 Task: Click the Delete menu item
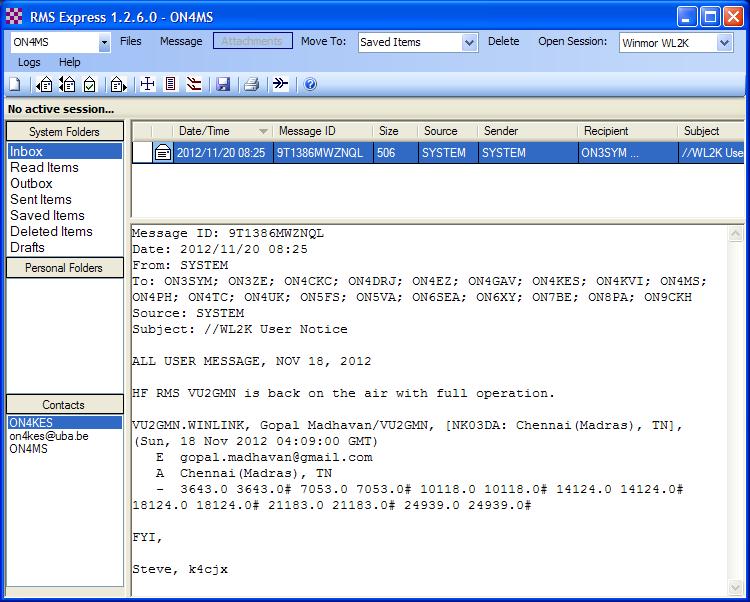[x=504, y=41]
